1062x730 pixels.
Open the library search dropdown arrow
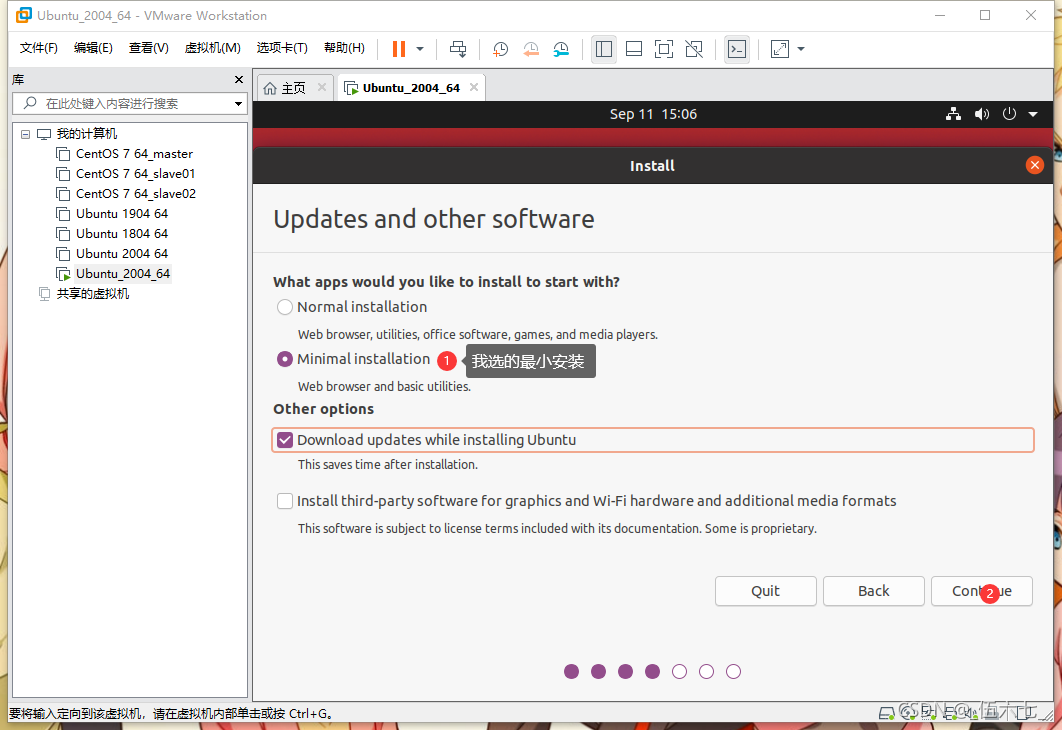pyautogui.click(x=238, y=104)
